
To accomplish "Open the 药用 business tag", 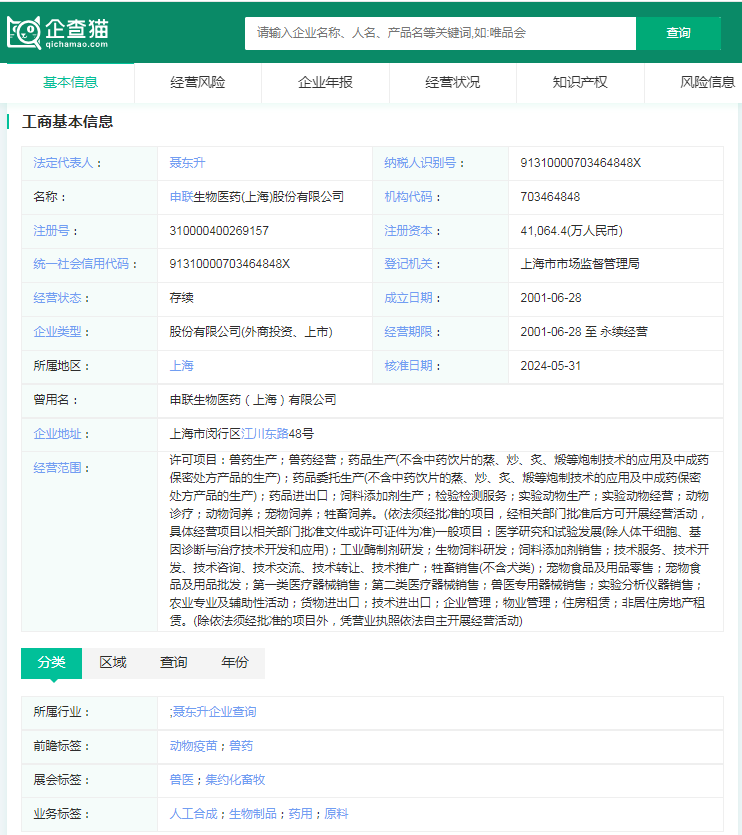I will click(300, 815).
